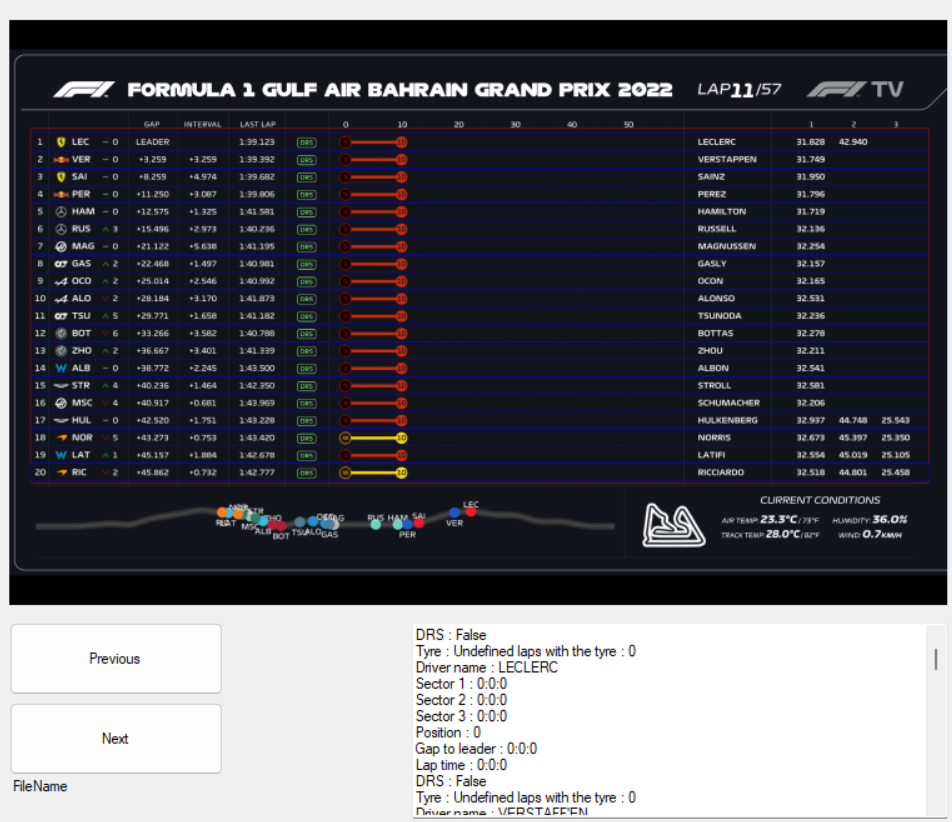Click the LAP 11/57 counter
Viewport: 952px width, 822px height.
(739, 90)
